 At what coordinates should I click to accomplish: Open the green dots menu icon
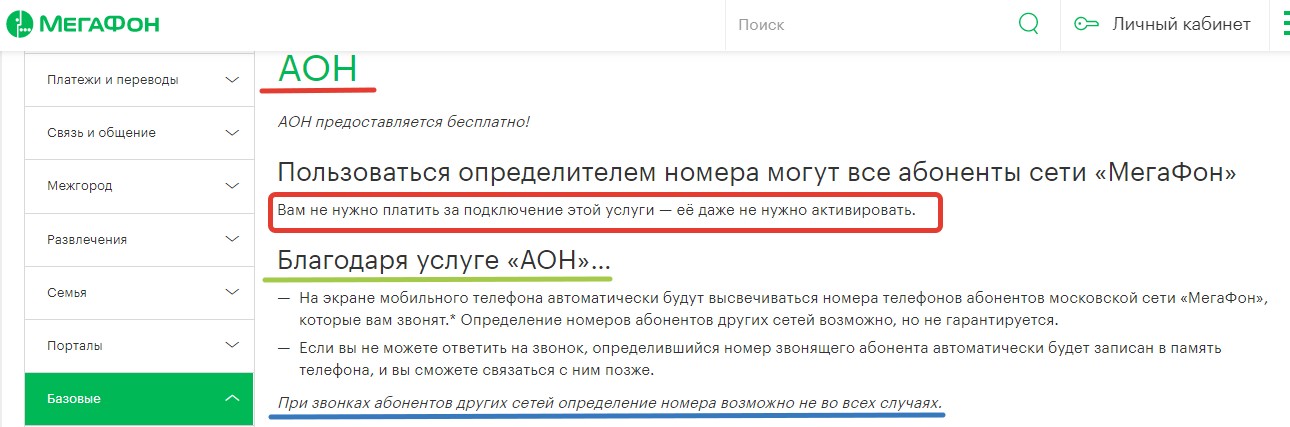tap(1286, 24)
